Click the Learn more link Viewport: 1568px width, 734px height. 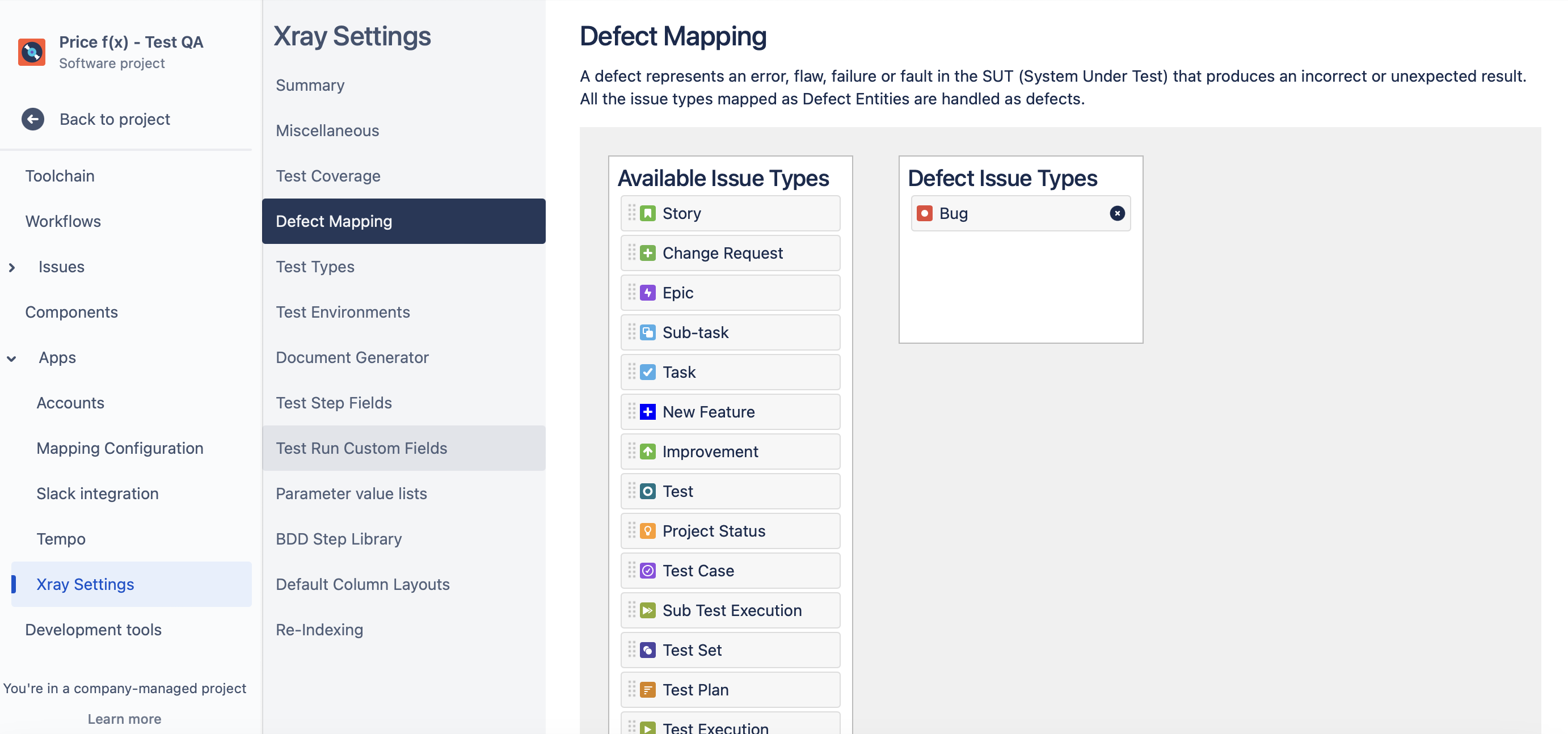pos(124,719)
